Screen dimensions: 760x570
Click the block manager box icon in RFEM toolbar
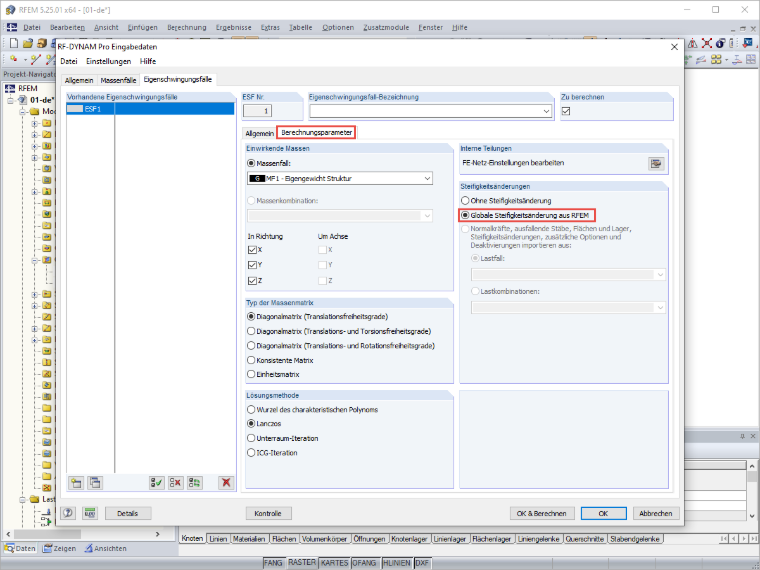[x=42, y=44]
